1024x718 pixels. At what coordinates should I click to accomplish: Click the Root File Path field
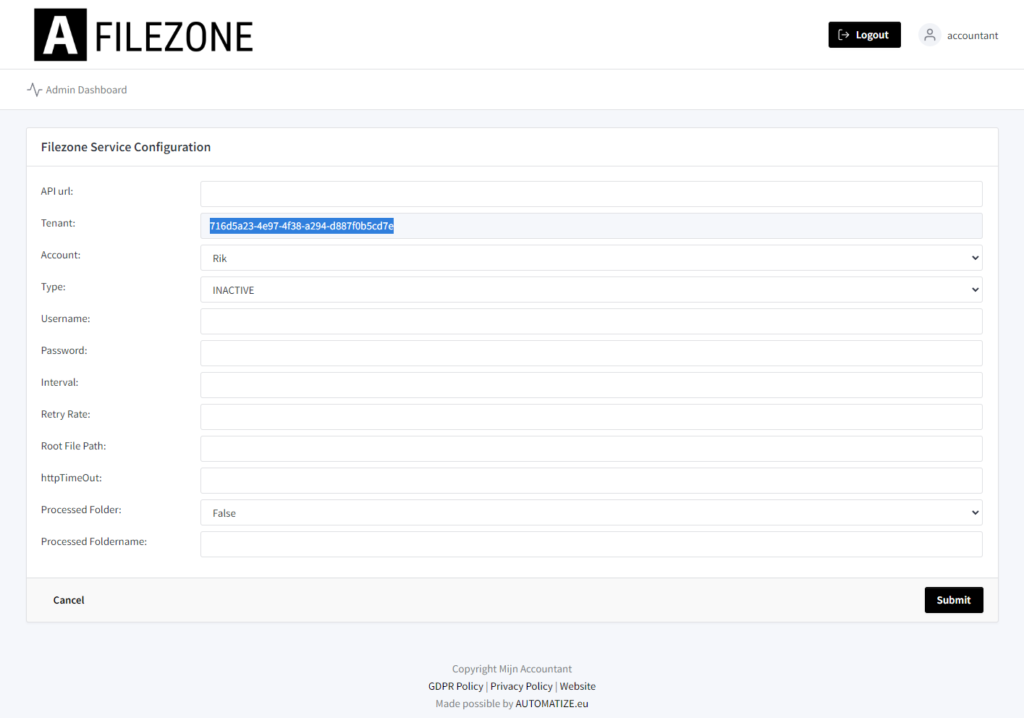tap(591, 449)
